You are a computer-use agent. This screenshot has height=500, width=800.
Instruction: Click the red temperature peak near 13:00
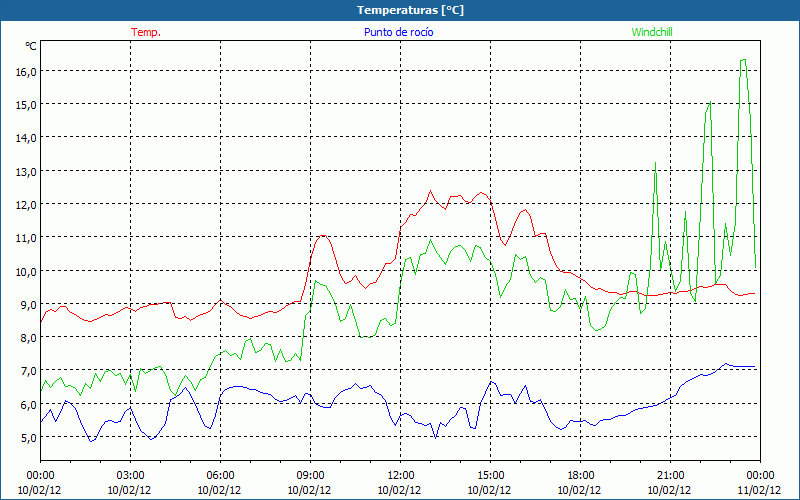click(x=430, y=191)
